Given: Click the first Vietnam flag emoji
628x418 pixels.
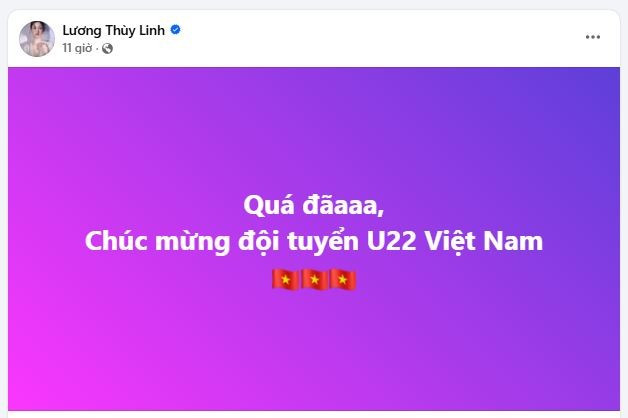Looking at the screenshot, I should [x=285, y=279].
